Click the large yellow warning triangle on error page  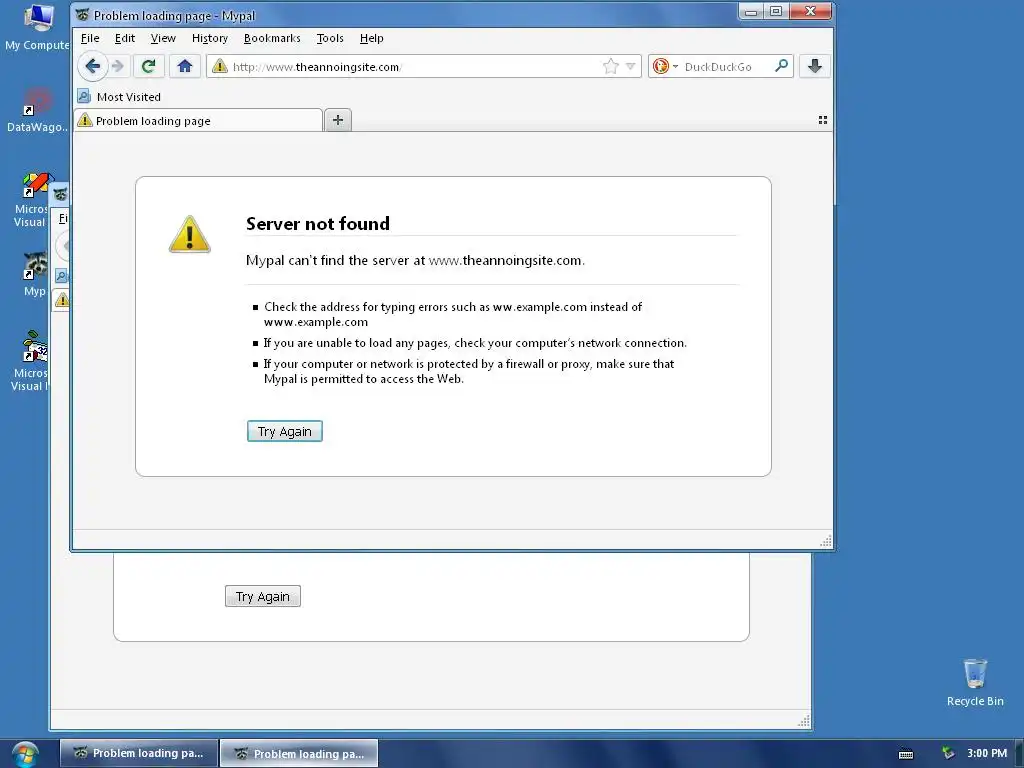coord(189,234)
